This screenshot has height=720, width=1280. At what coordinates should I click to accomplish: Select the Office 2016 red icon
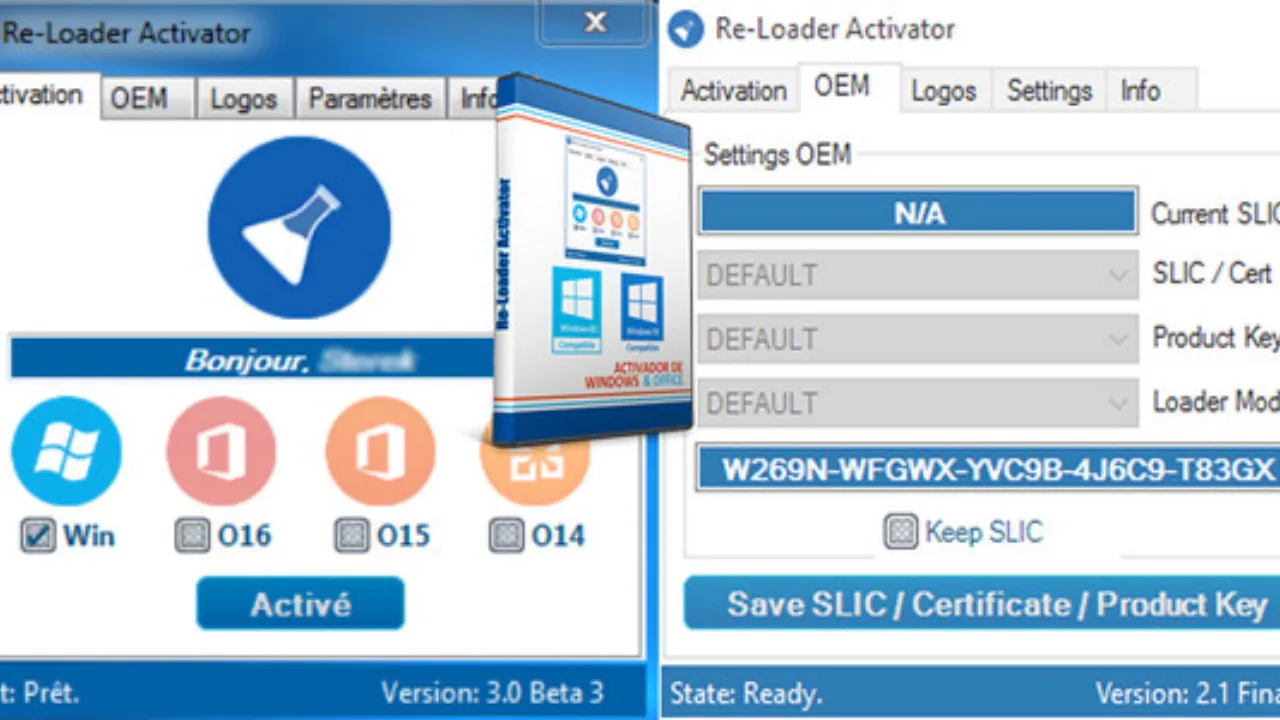tap(221, 451)
